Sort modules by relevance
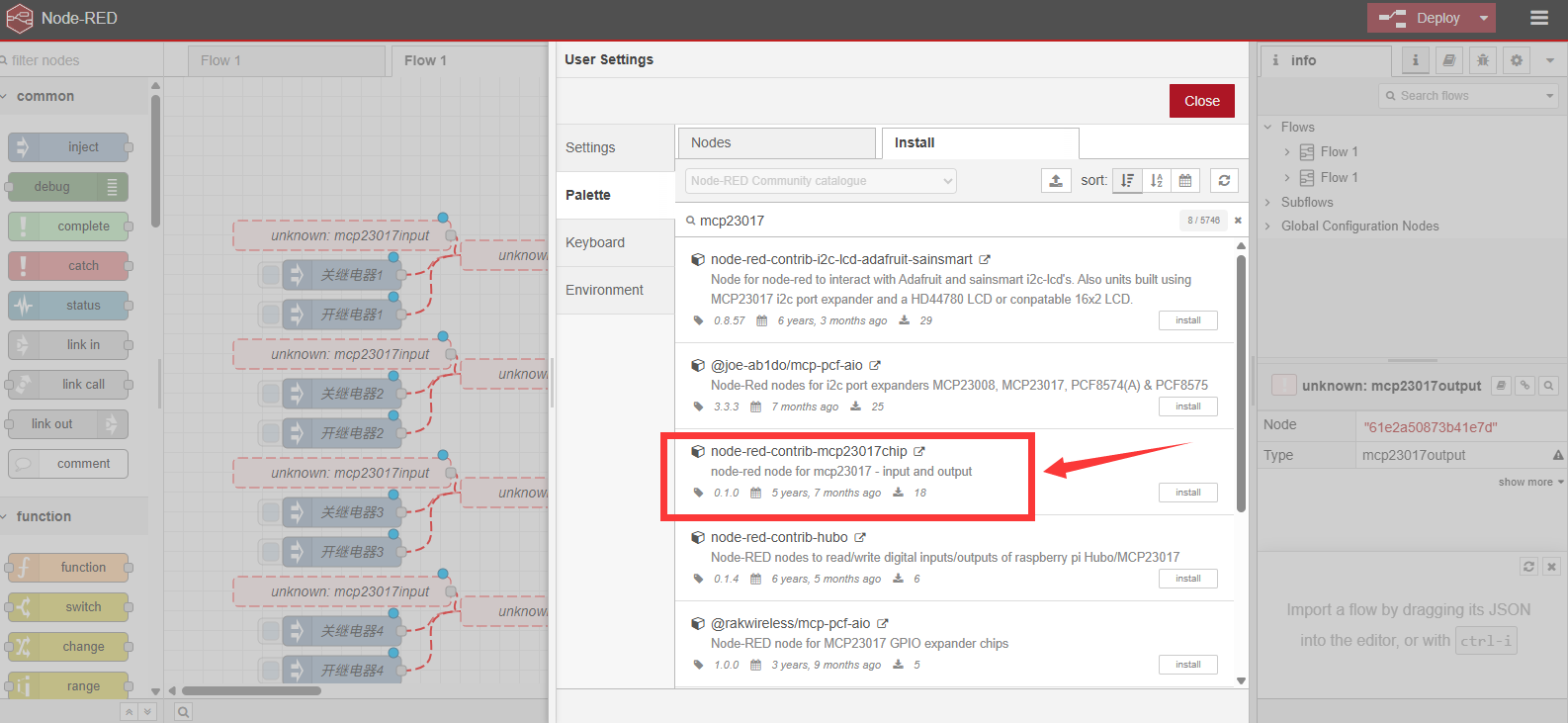 1127,180
